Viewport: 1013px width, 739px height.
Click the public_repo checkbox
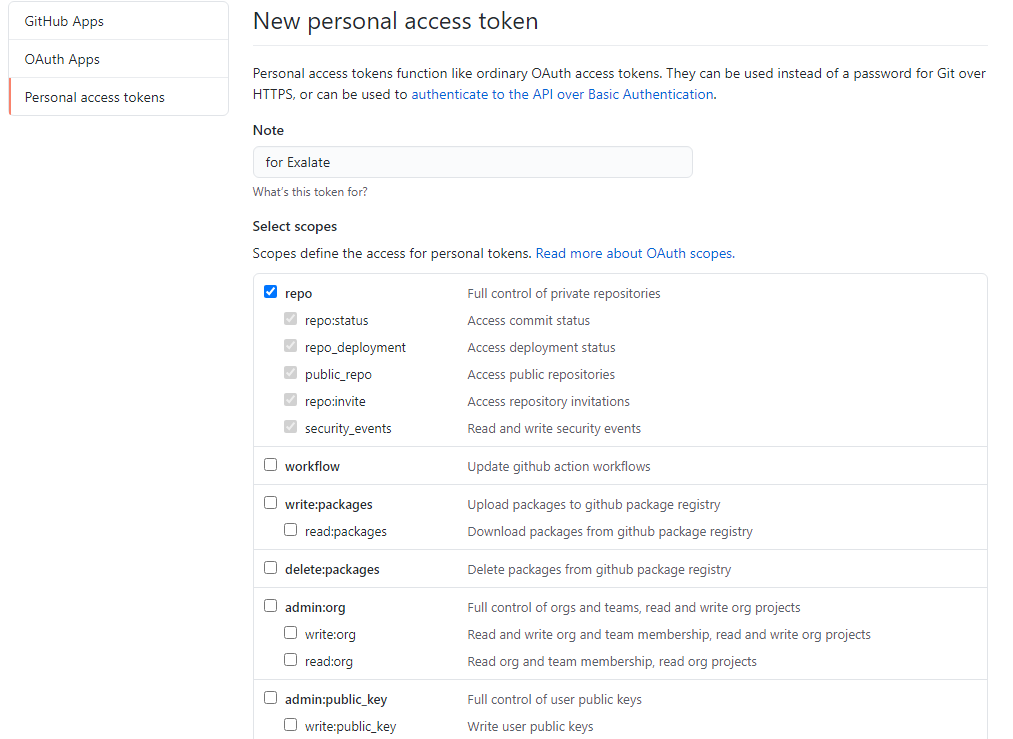[290, 373]
